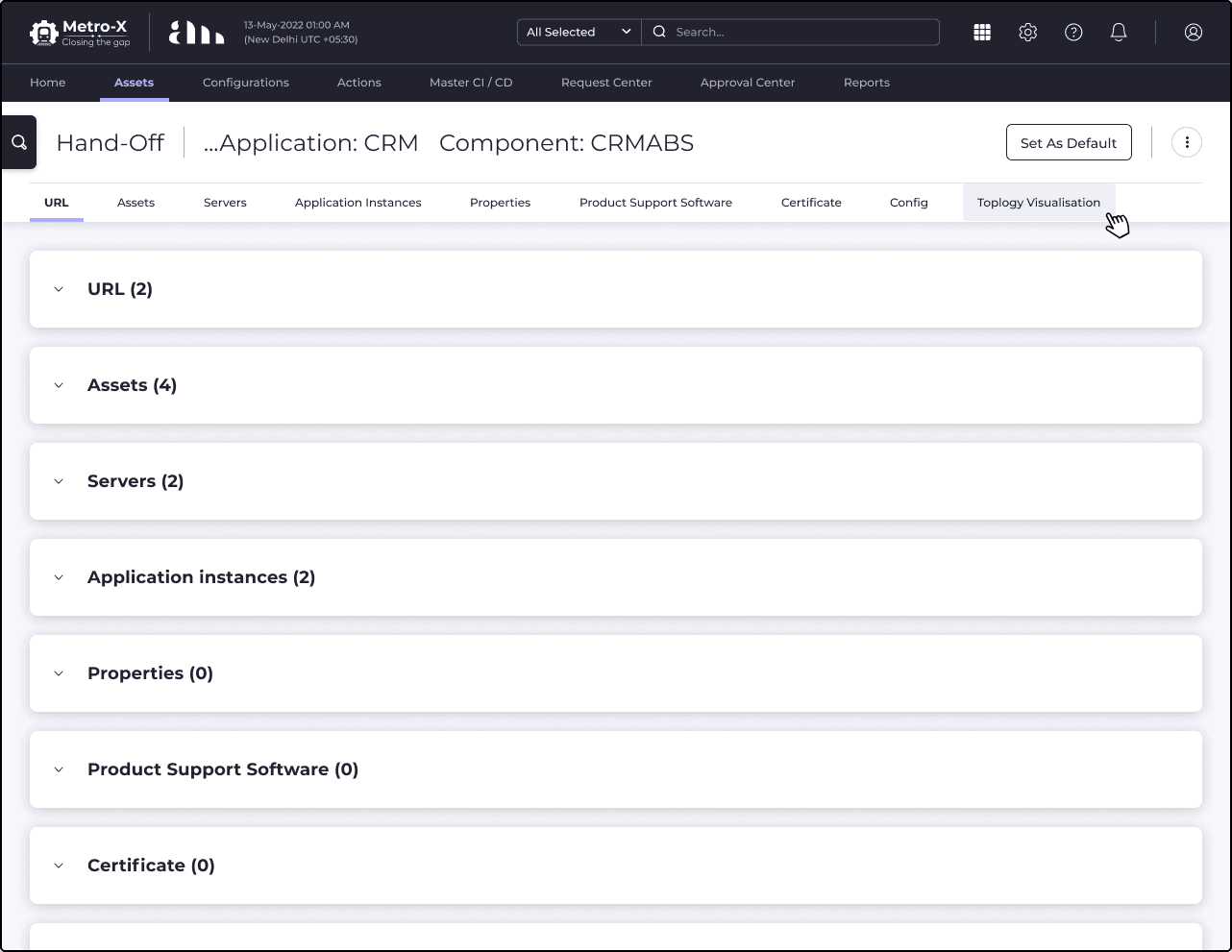Click the Metro-X logo
1232x952 pixels.
80,33
